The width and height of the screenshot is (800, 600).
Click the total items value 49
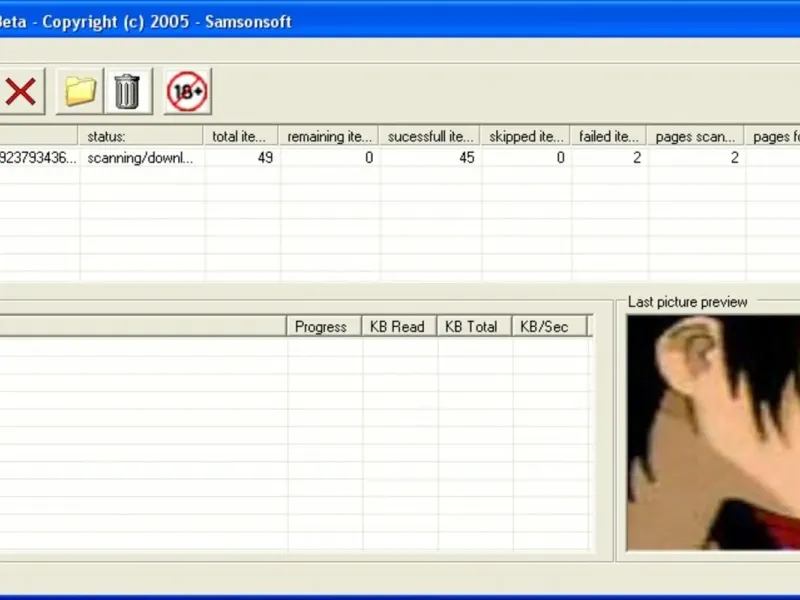point(265,158)
